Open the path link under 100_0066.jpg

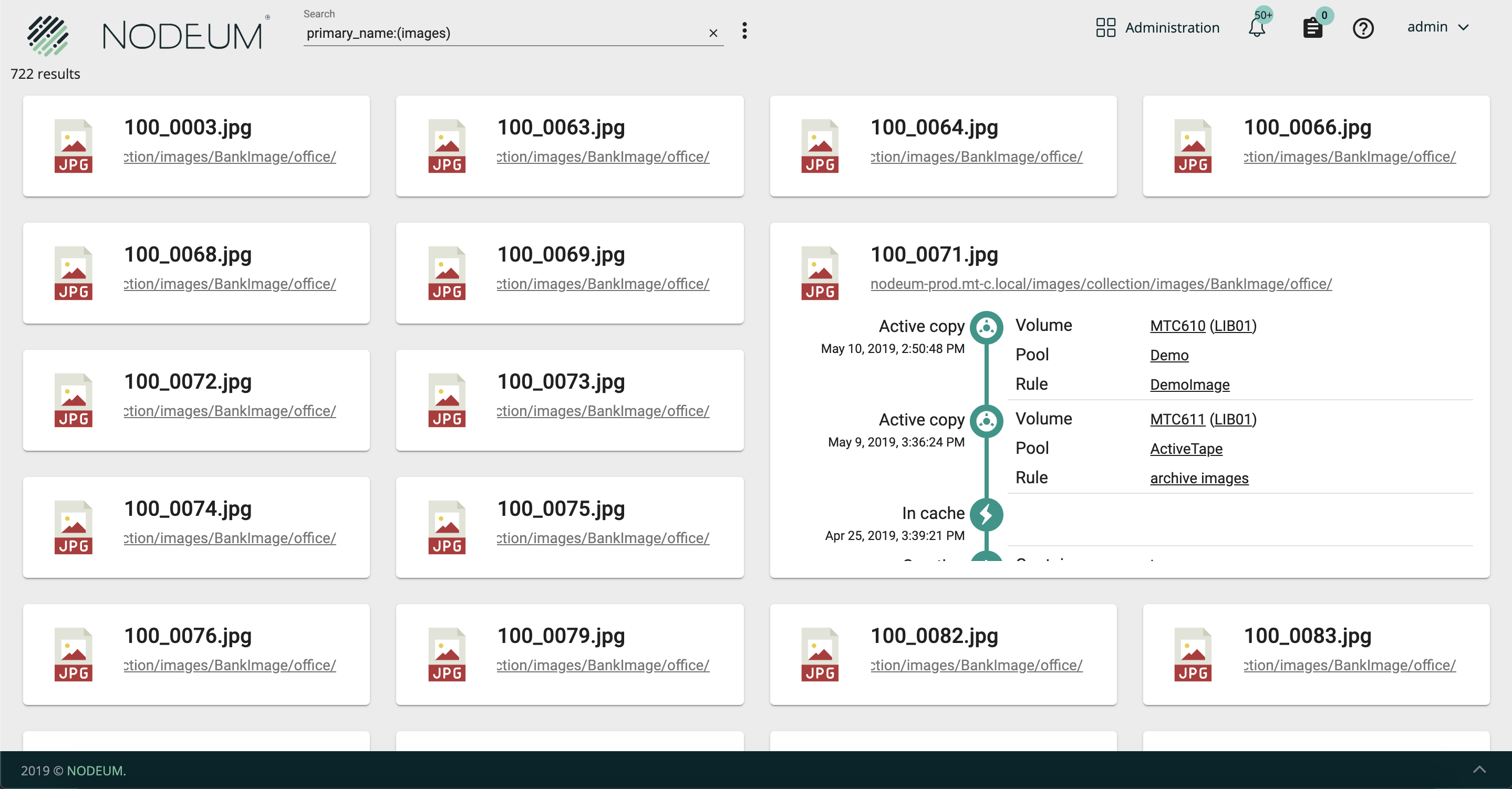coord(1350,157)
